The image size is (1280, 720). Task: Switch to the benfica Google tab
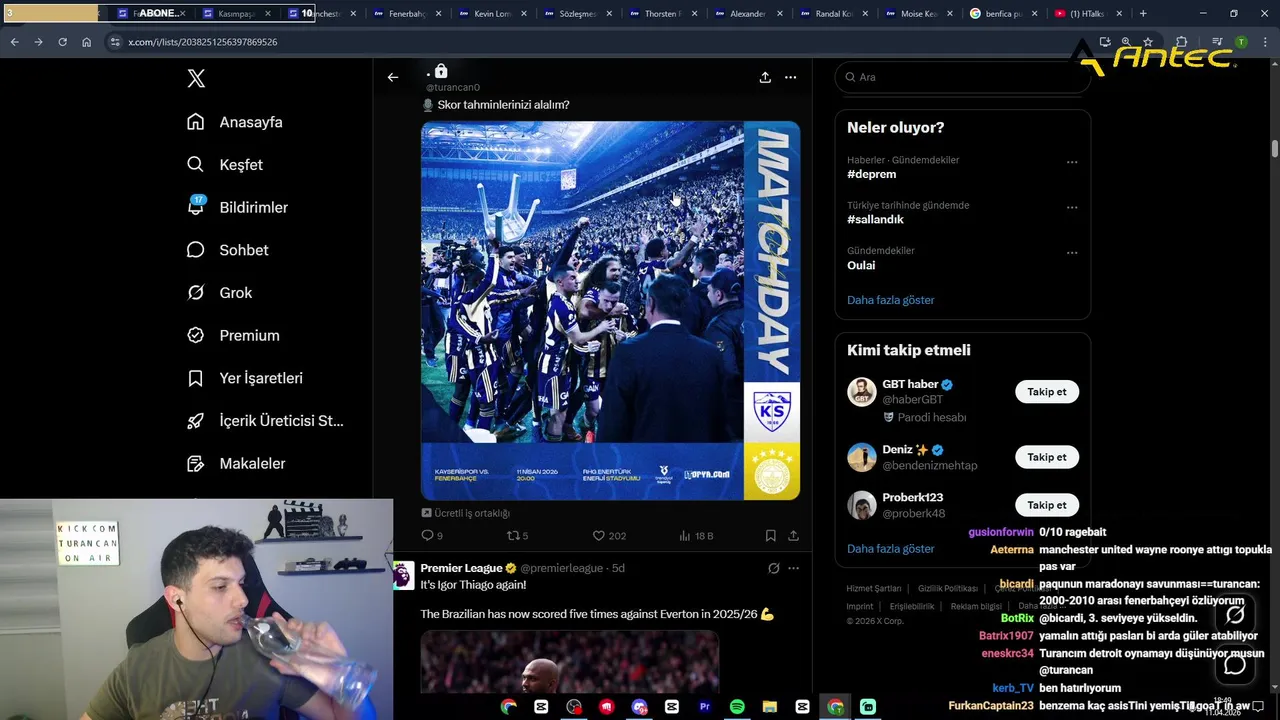[x=1004, y=14]
